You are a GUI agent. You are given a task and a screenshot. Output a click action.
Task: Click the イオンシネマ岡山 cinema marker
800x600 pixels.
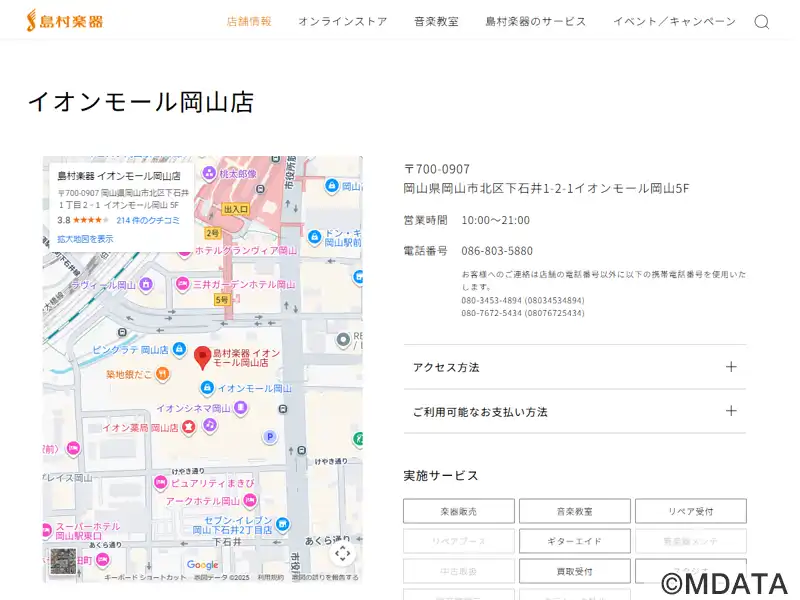(x=240, y=408)
